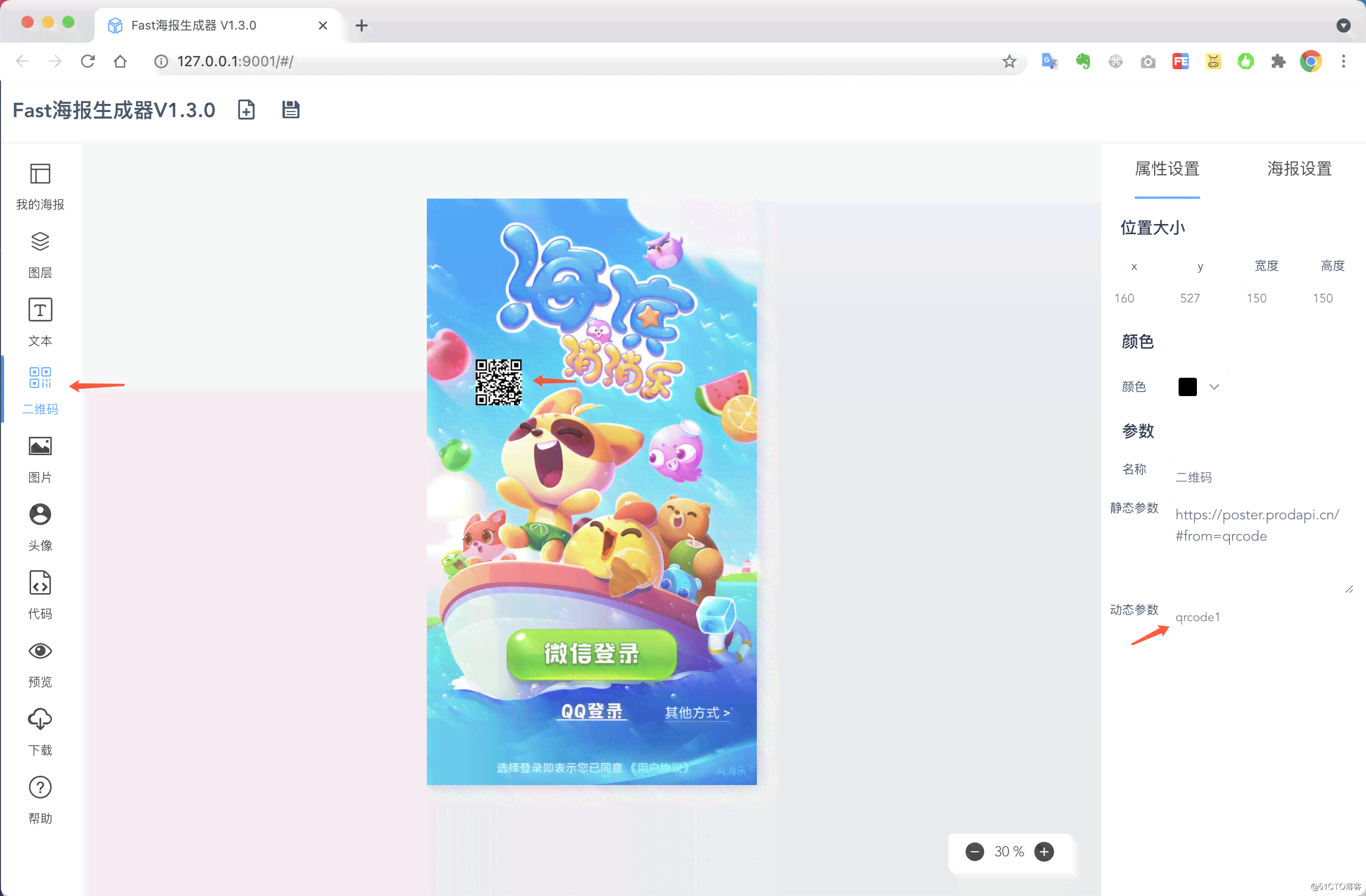Screen dimensions: 1366x896
Task: Click the Fast海报生成器V1.3.0 title
Action: click(x=114, y=109)
